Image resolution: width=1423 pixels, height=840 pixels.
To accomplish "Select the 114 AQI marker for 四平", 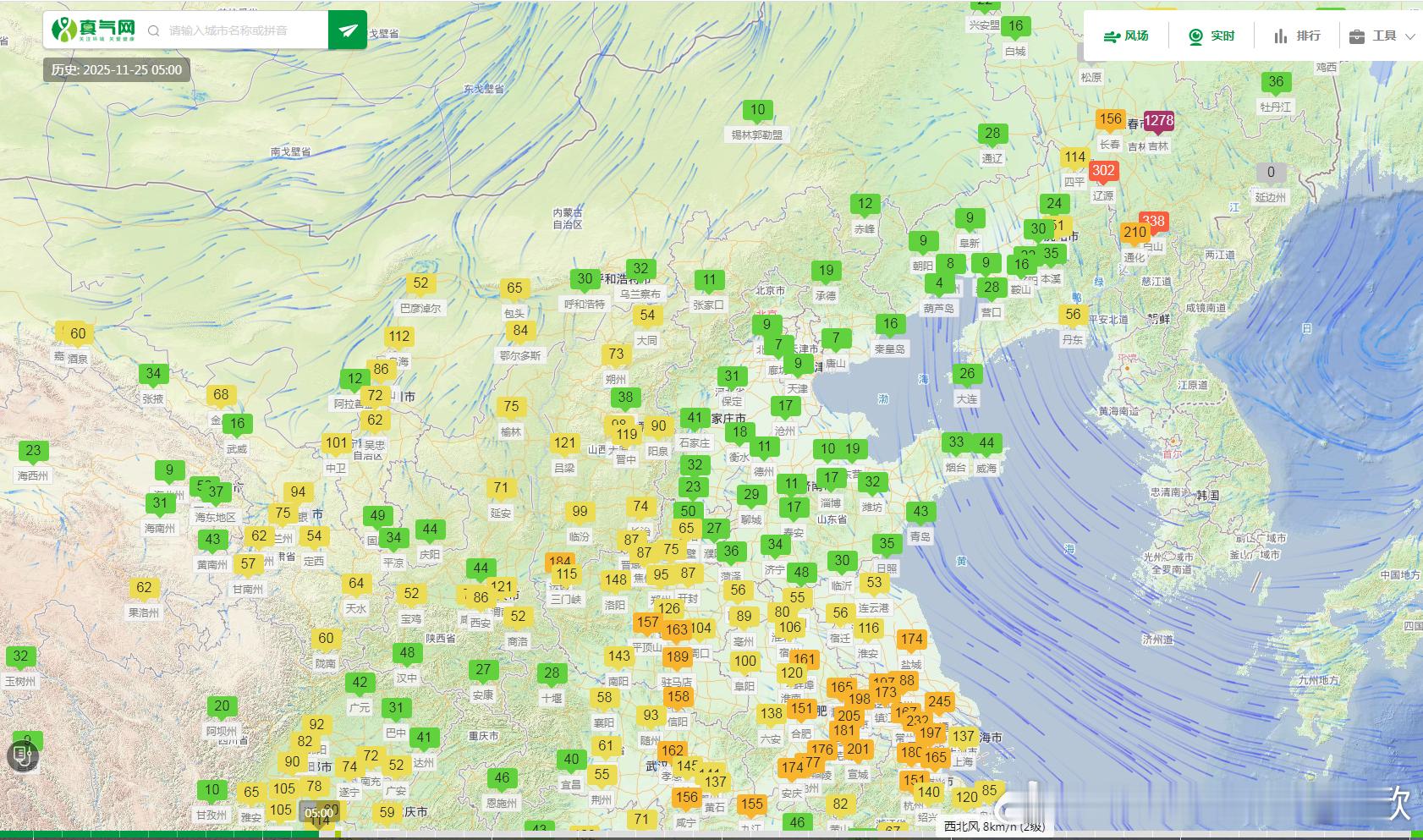I will point(1074,157).
